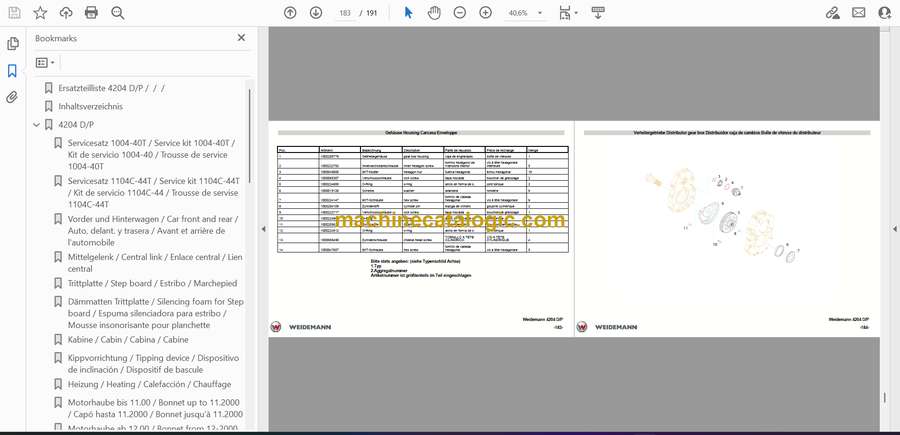The image size is (900, 435).
Task: Close the Bookmarks panel
Action: (241, 38)
